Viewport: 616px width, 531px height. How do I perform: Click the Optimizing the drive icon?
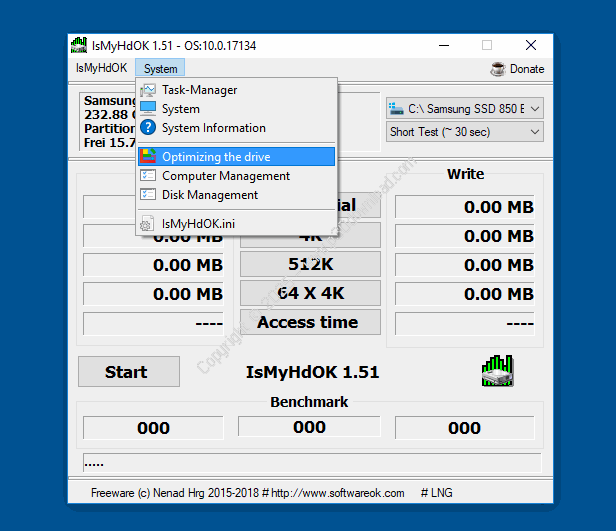148,157
